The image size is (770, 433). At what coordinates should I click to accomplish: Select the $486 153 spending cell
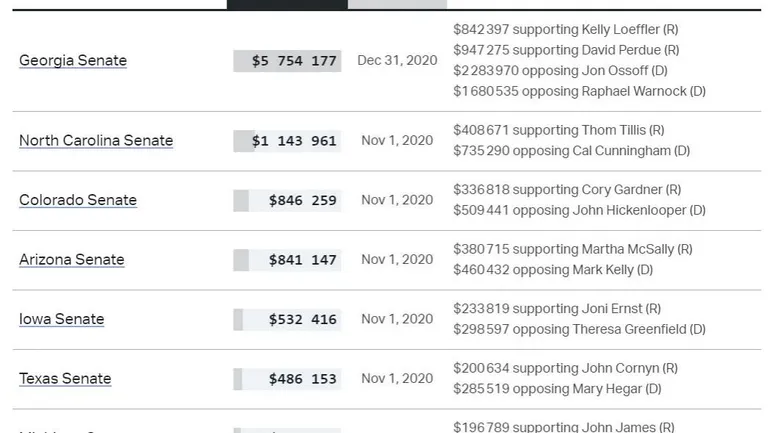click(x=288, y=379)
